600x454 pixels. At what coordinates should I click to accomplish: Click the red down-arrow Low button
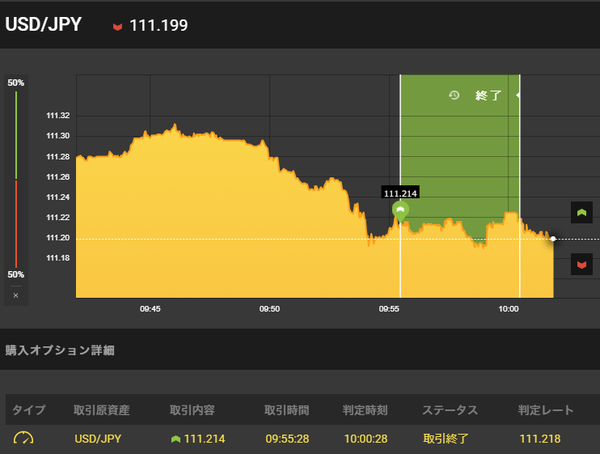(582, 264)
